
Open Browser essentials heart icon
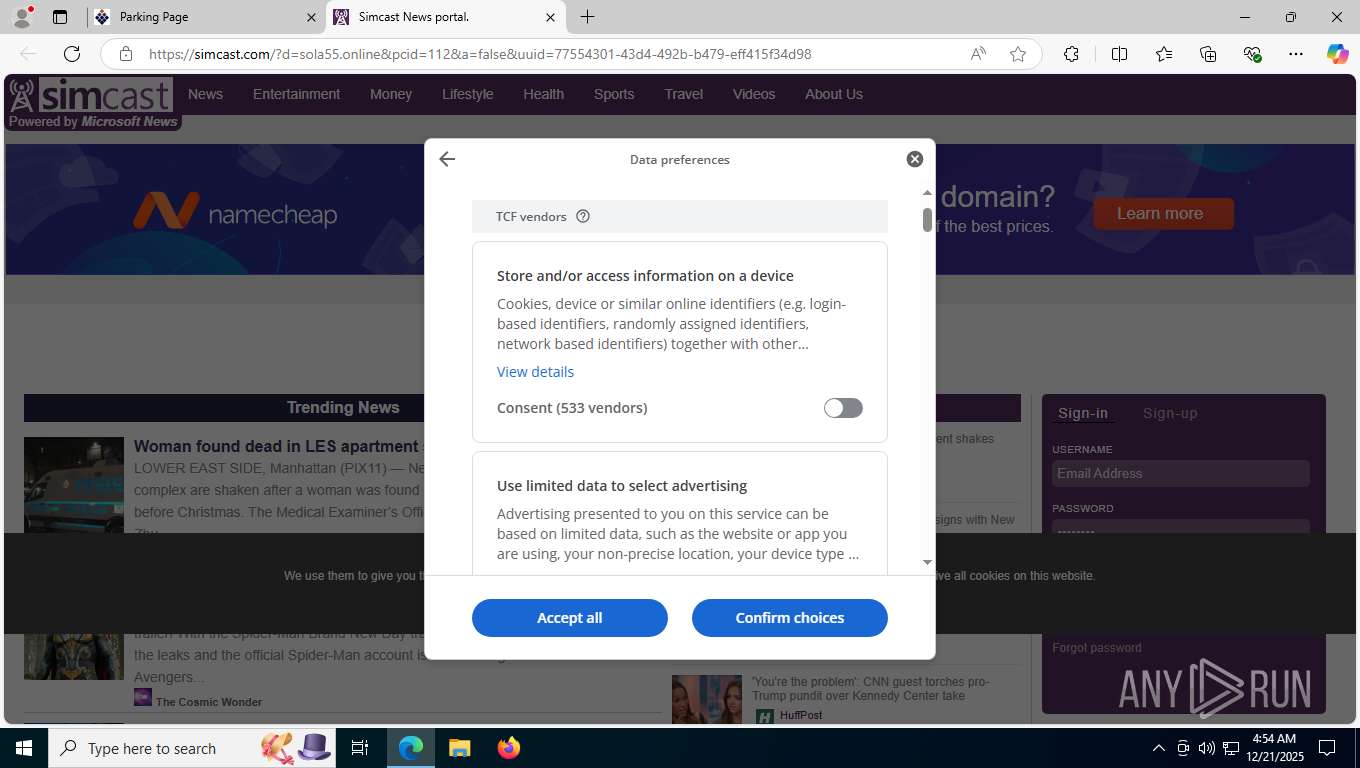tap(1252, 54)
